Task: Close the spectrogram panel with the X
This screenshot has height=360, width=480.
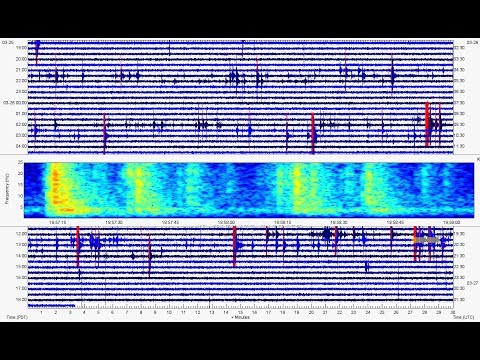Action: [478, 160]
